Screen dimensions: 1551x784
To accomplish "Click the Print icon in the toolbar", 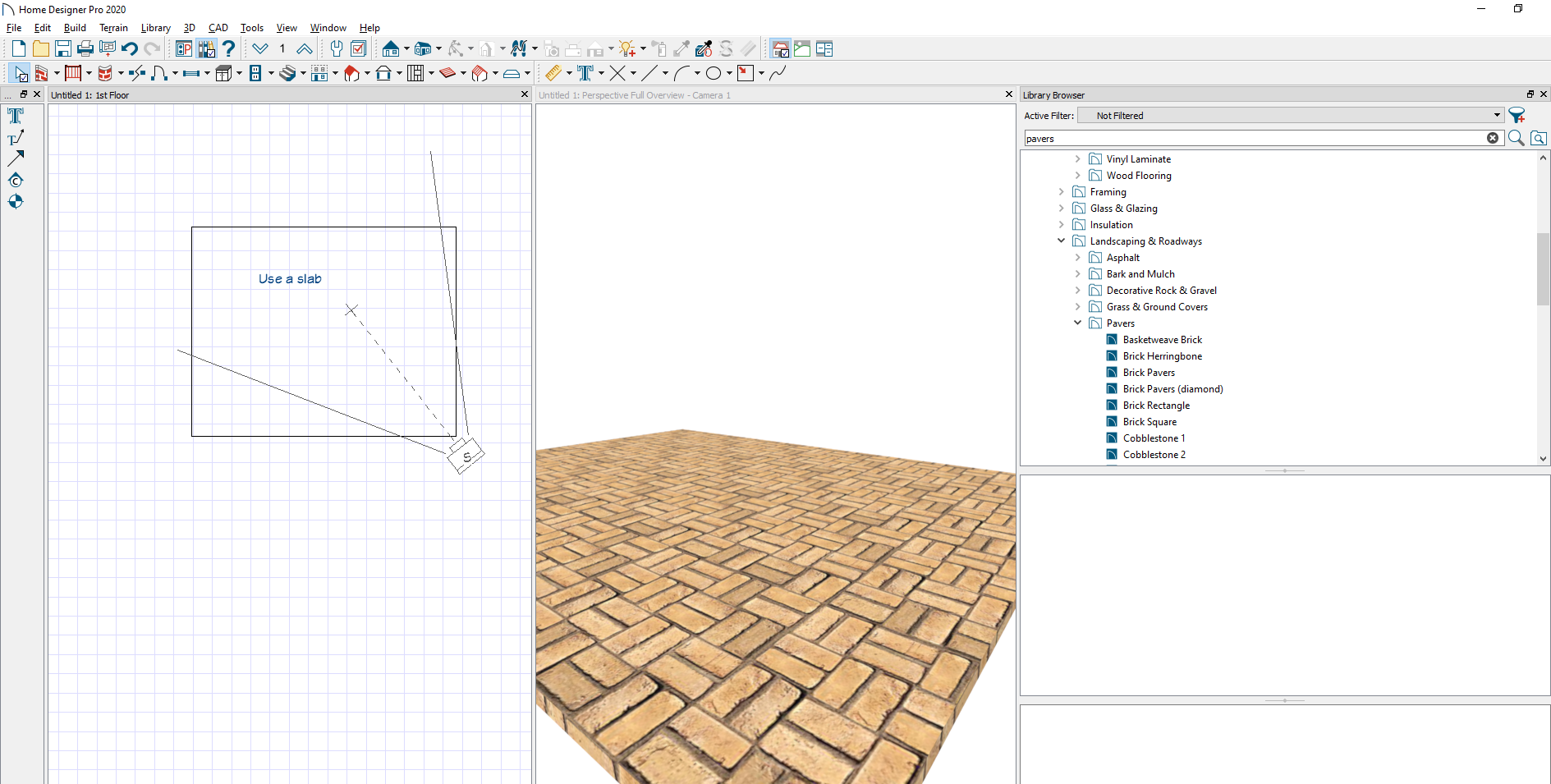I will tap(85, 49).
